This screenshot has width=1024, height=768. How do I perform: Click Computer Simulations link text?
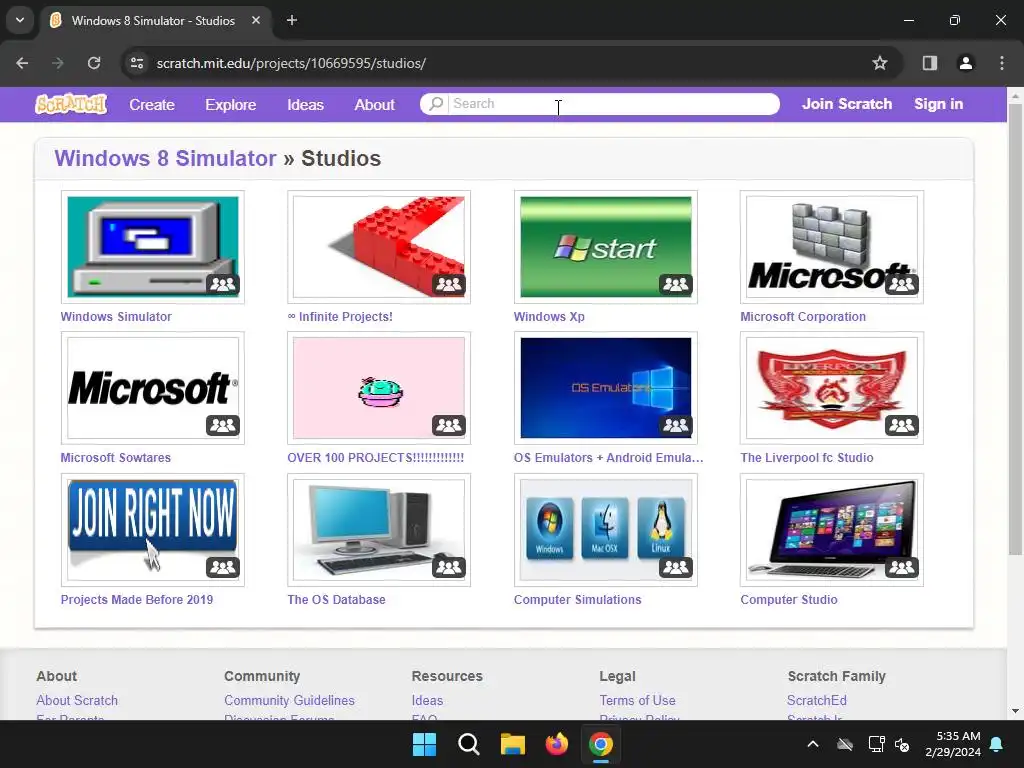pos(577,600)
